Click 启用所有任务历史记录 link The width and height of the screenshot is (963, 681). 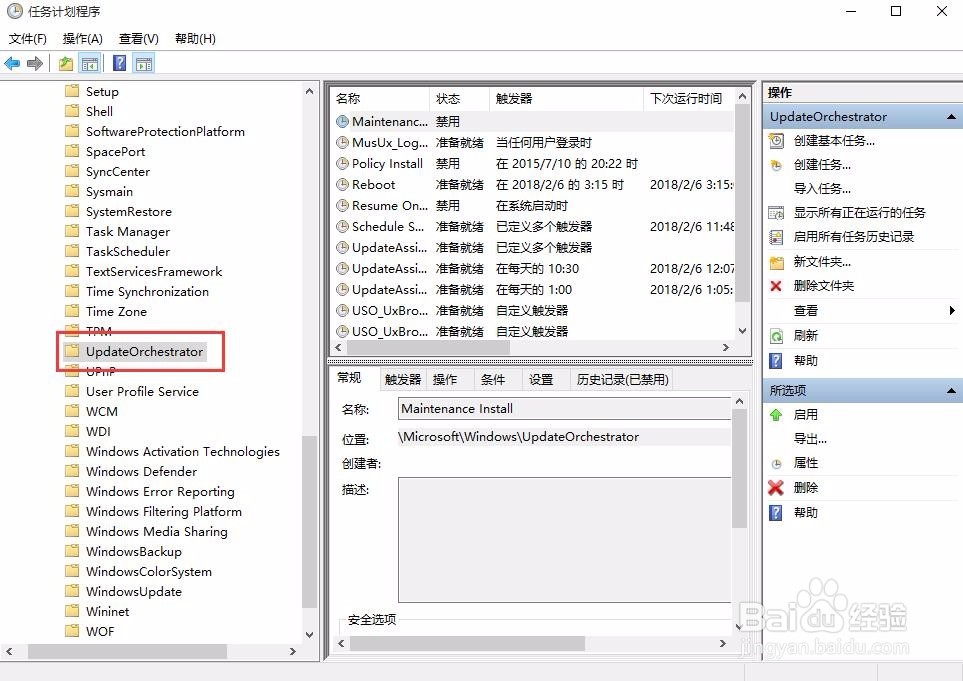tap(853, 237)
